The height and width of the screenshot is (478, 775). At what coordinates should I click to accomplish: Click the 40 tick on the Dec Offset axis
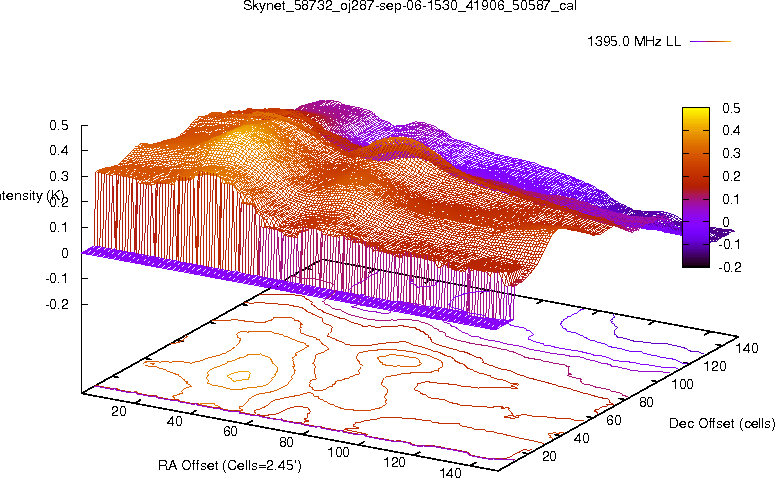(581, 438)
